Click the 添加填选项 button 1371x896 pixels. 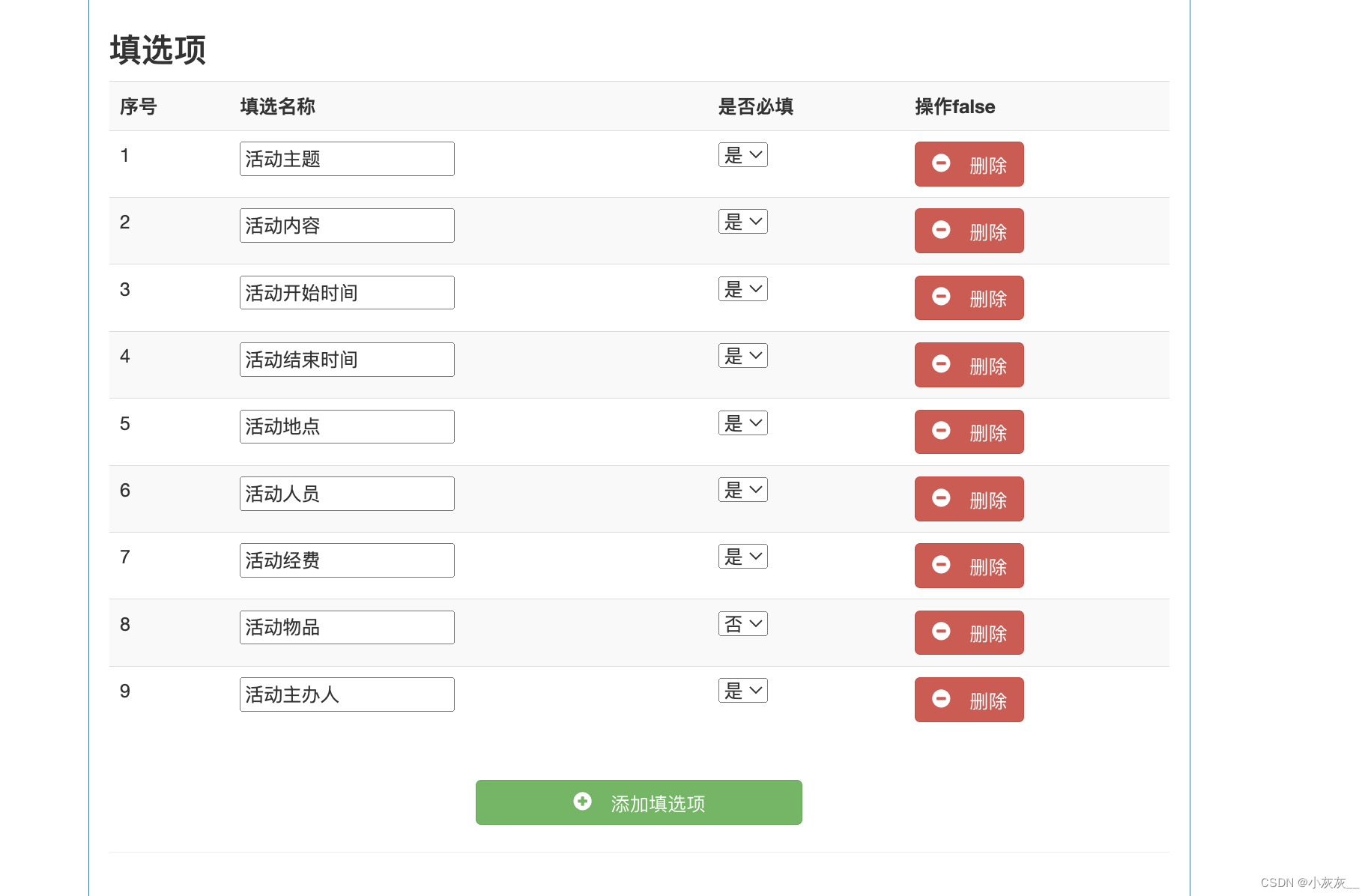click(638, 802)
